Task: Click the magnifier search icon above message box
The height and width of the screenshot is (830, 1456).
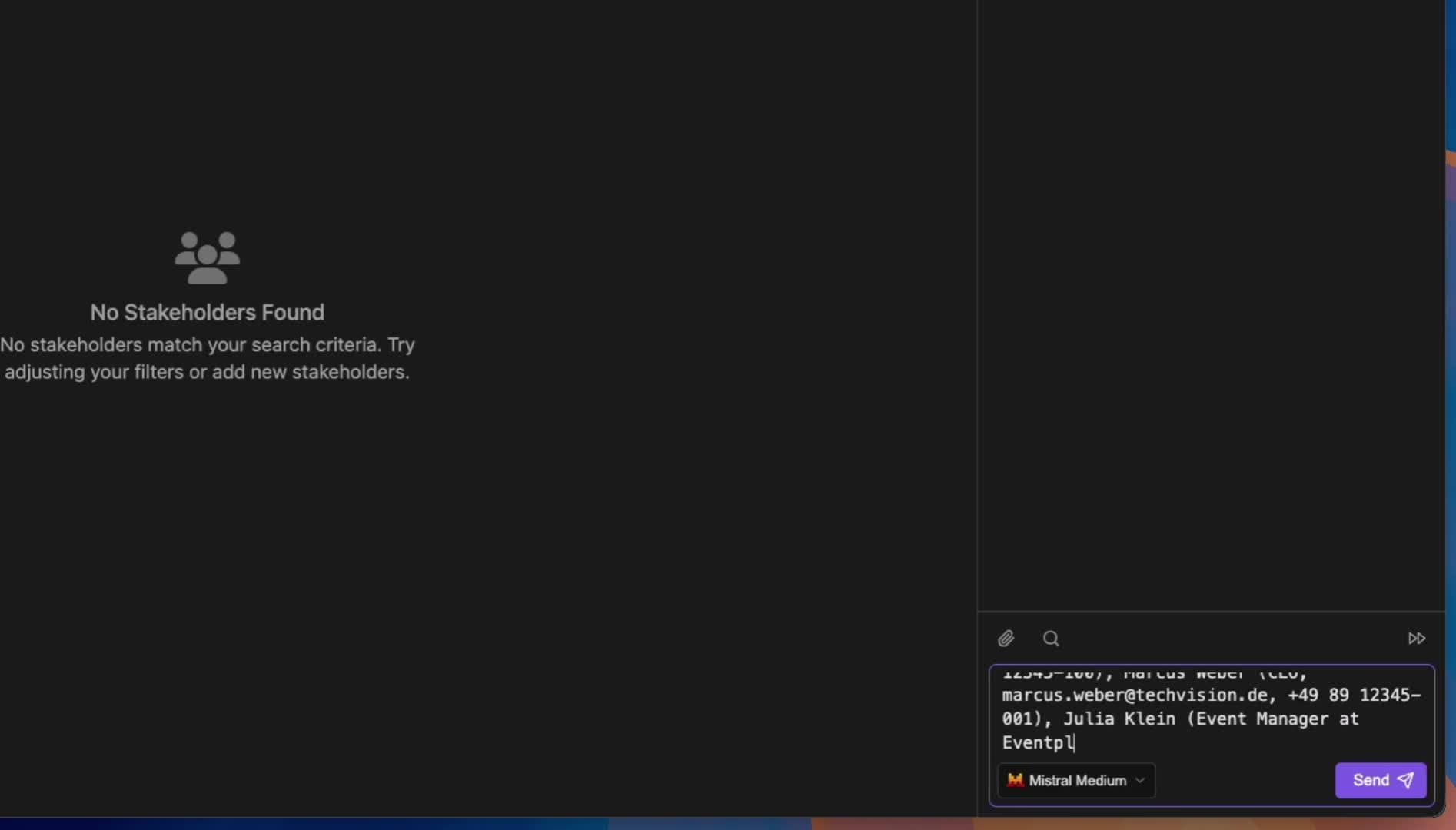Action: (x=1051, y=639)
